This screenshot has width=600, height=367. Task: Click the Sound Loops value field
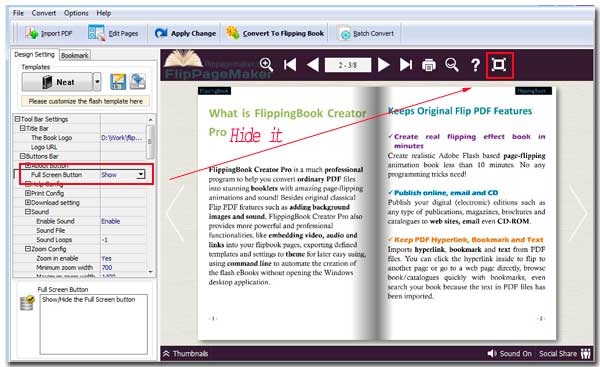click(x=123, y=240)
